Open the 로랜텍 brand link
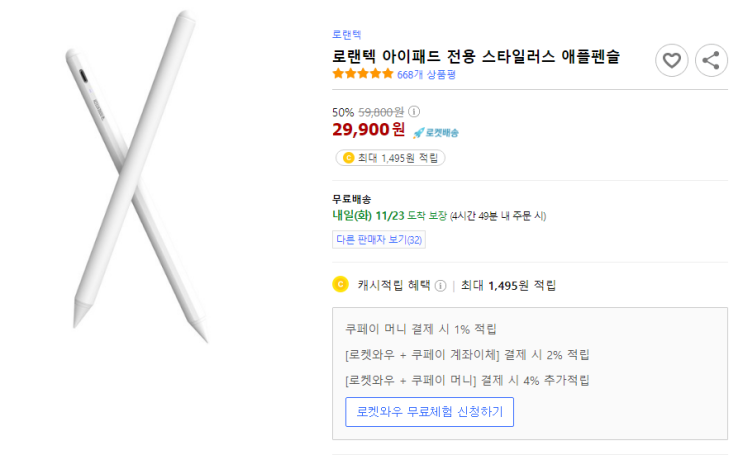This screenshot has height=455, width=743. click(346, 35)
